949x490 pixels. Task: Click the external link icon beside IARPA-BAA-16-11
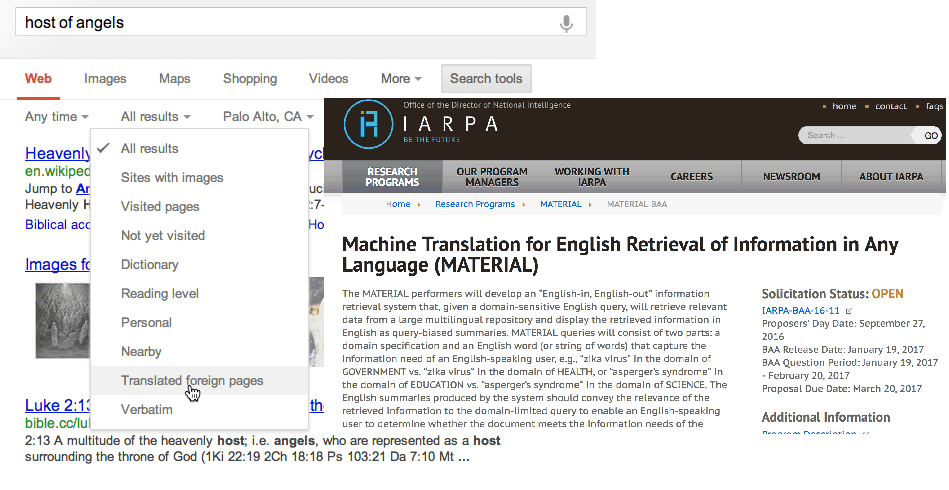point(849,311)
